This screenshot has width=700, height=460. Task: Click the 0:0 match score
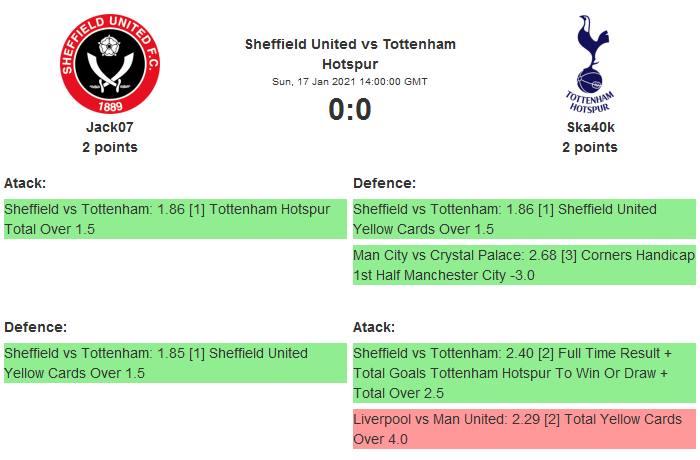[350, 109]
